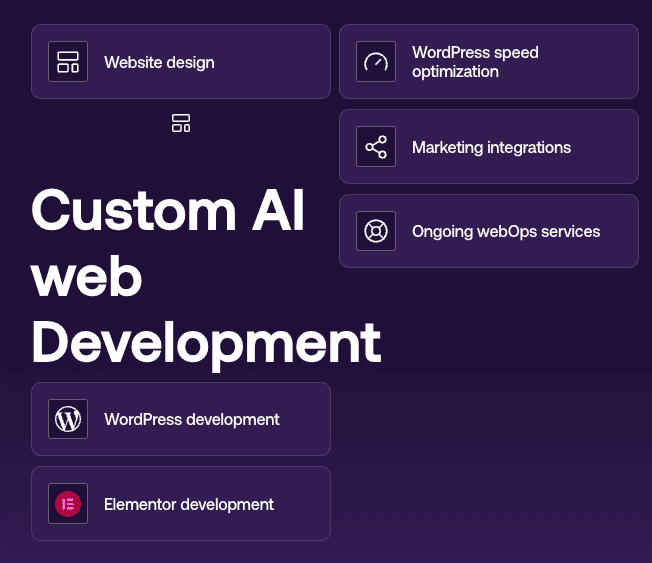652x563 pixels.
Task: Click the standalone layout icon below Website design
Action: click(181, 123)
